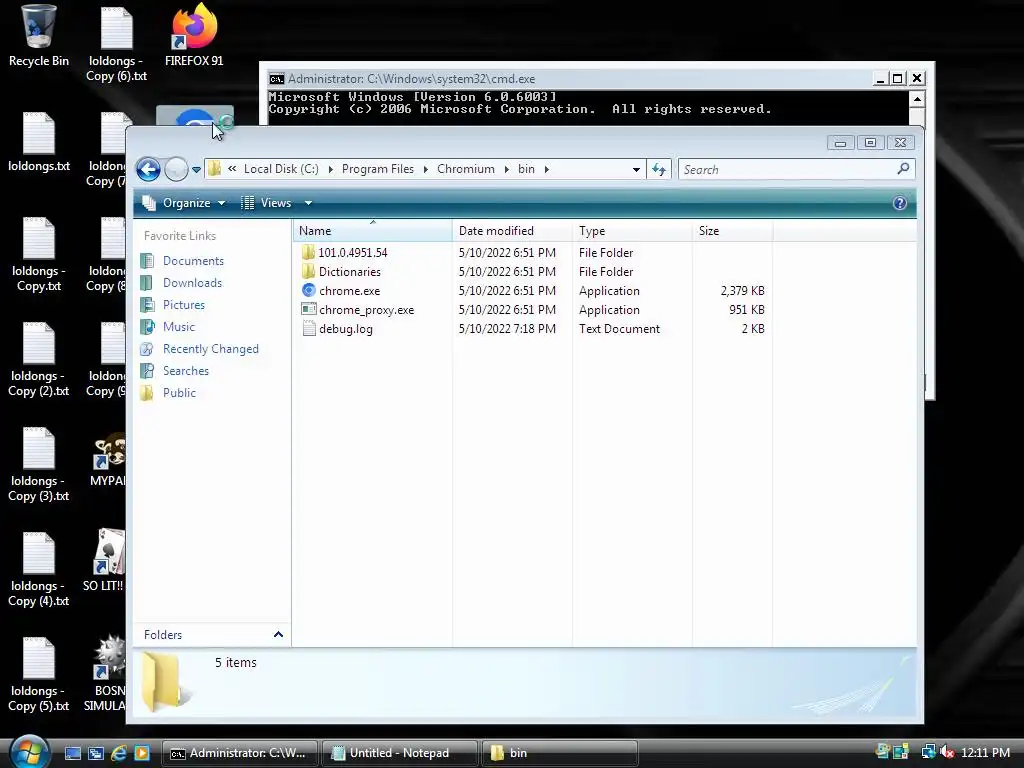
Task: Click the cmd window title bar icon
Action: (x=277, y=79)
